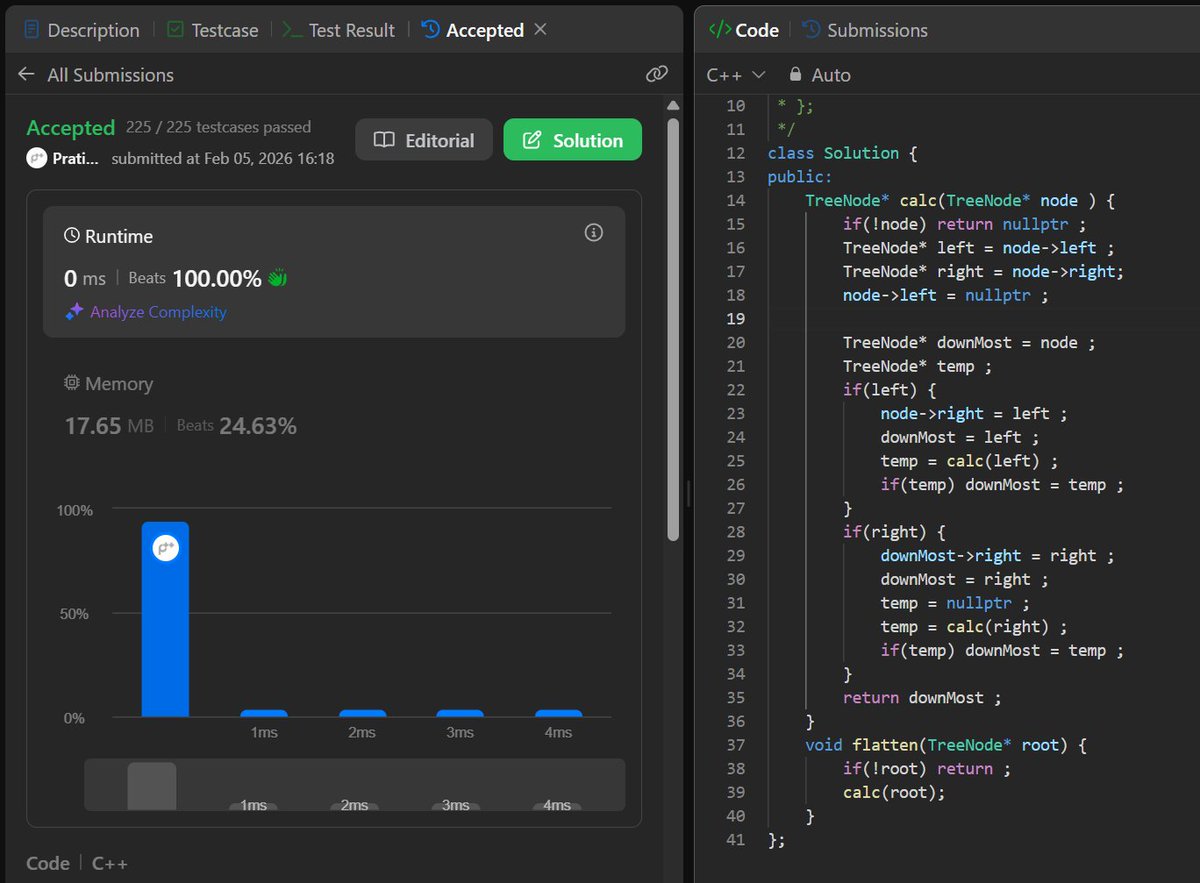Image resolution: width=1200 pixels, height=883 pixels.
Task: Switch to the Testcase tab
Action: coord(212,30)
